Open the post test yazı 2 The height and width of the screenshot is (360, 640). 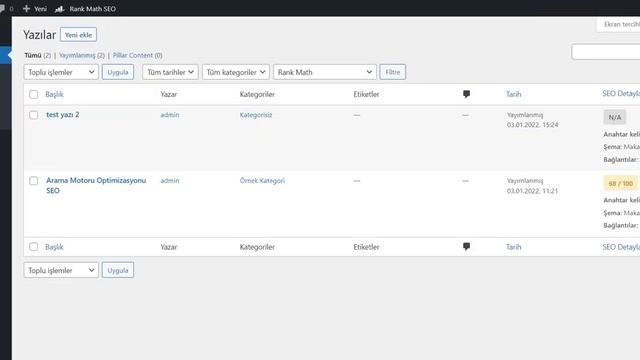pyautogui.click(x=63, y=115)
